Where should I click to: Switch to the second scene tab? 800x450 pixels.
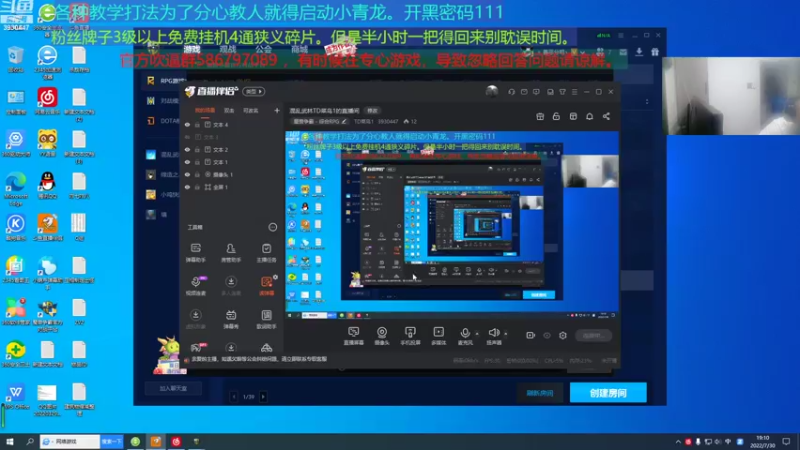tap(229, 110)
